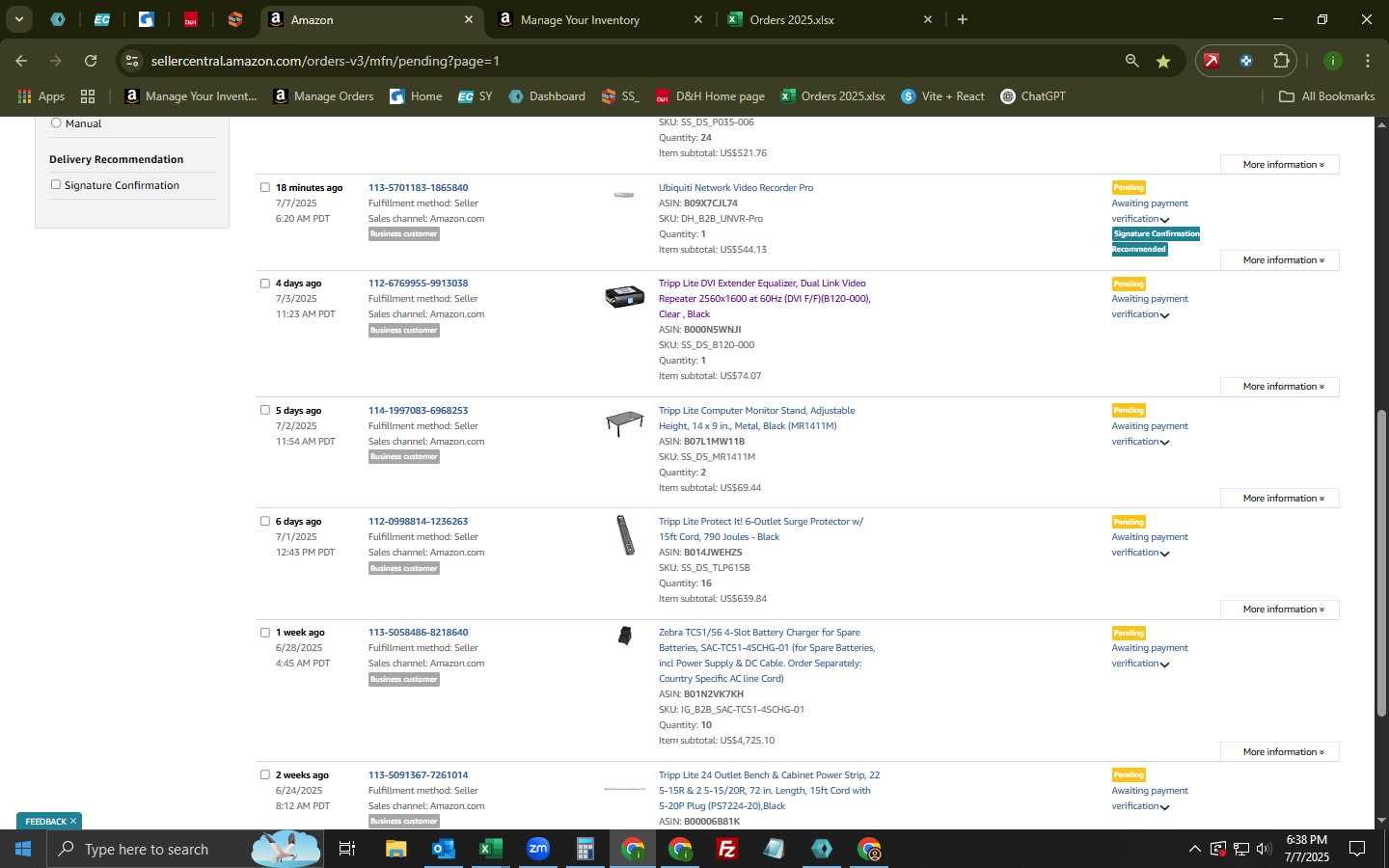Image resolution: width=1389 pixels, height=868 pixels.
Task: Reload the Seller Central page
Action: pyautogui.click(x=91, y=61)
